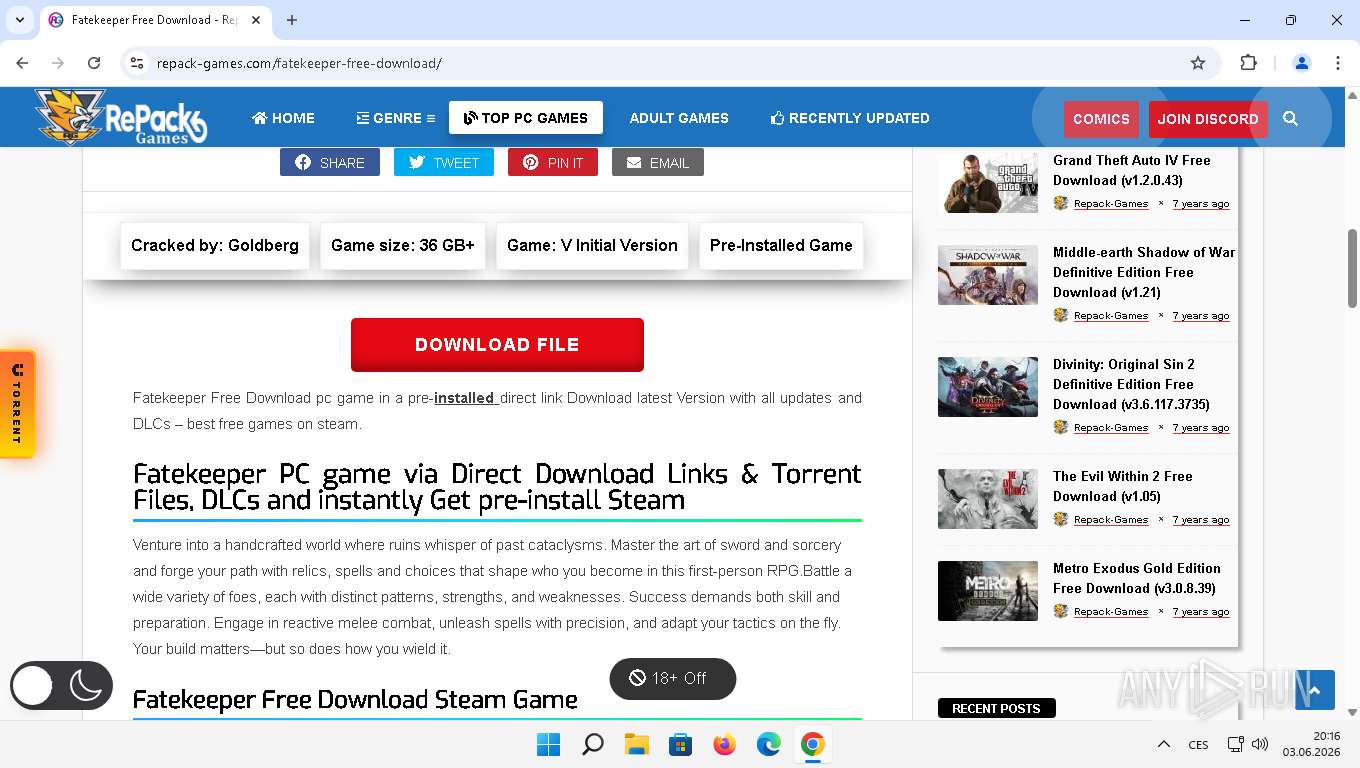The width and height of the screenshot is (1360, 768).
Task: Click Shadow of War thumbnail
Action: point(988,274)
